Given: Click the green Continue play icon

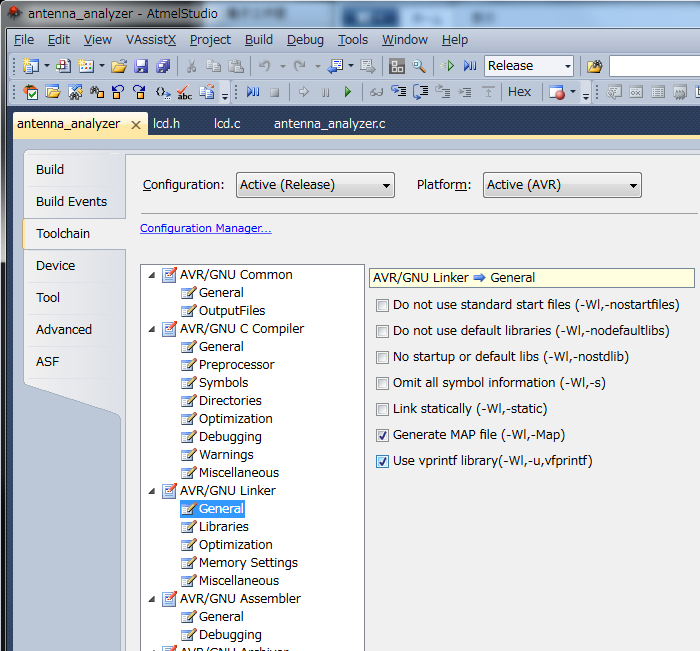Looking at the screenshot, I should [348, 92].
